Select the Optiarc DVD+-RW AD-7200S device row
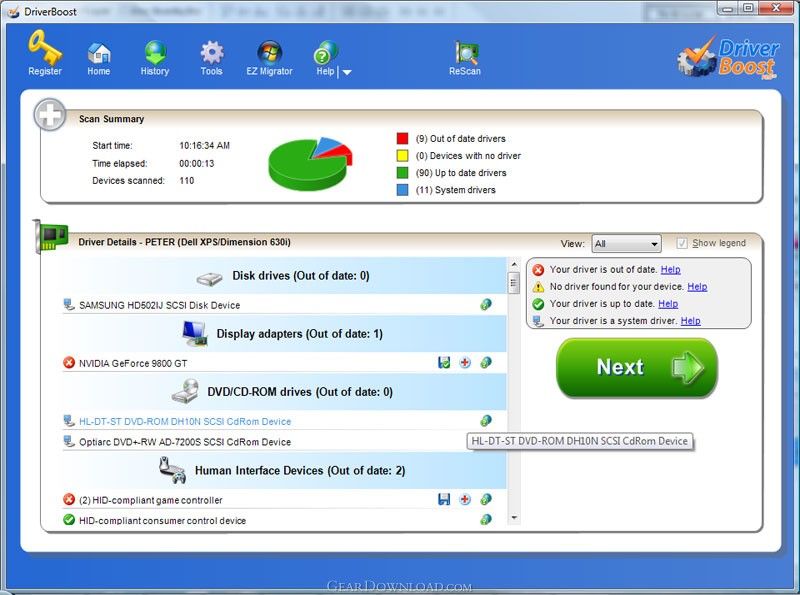800x595 pixels. tap(285, 442)
